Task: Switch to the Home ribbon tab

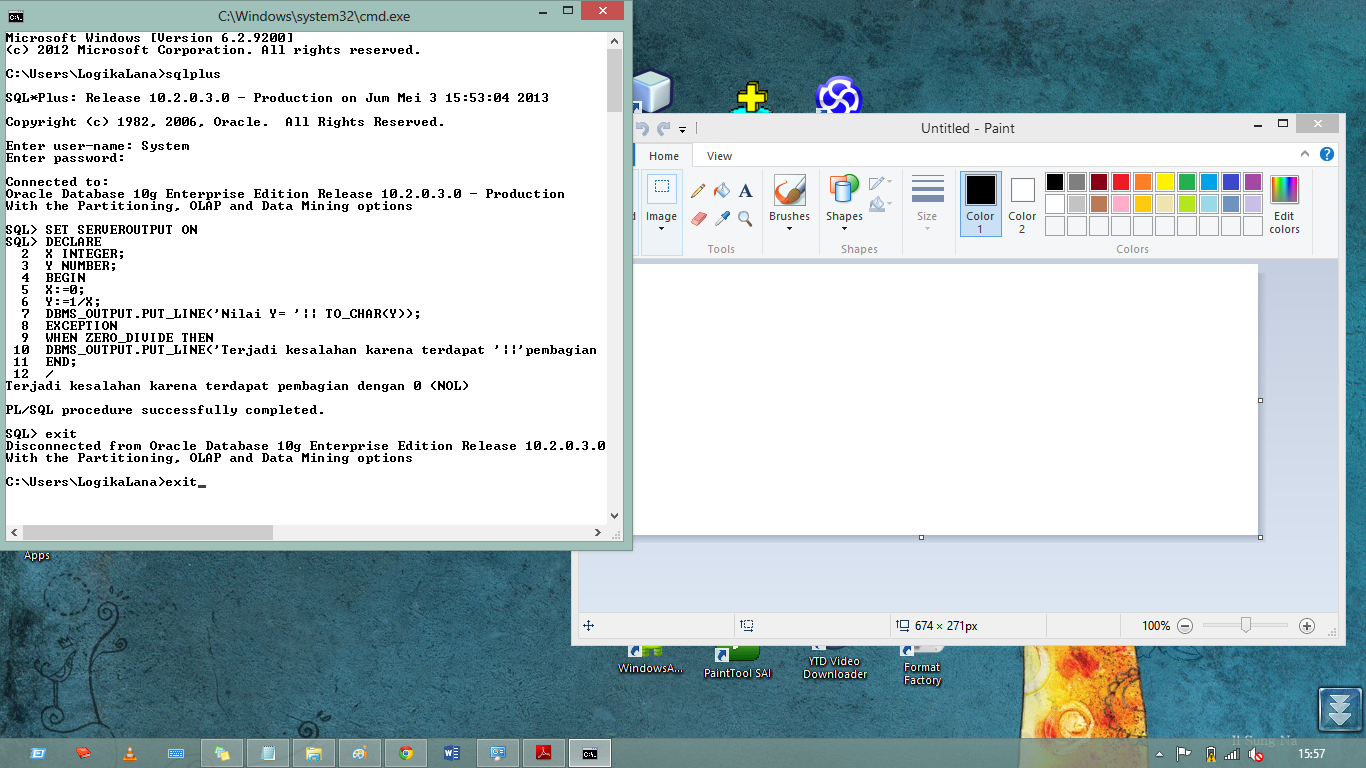Action: pyautogui.click(x=664, y=156)
